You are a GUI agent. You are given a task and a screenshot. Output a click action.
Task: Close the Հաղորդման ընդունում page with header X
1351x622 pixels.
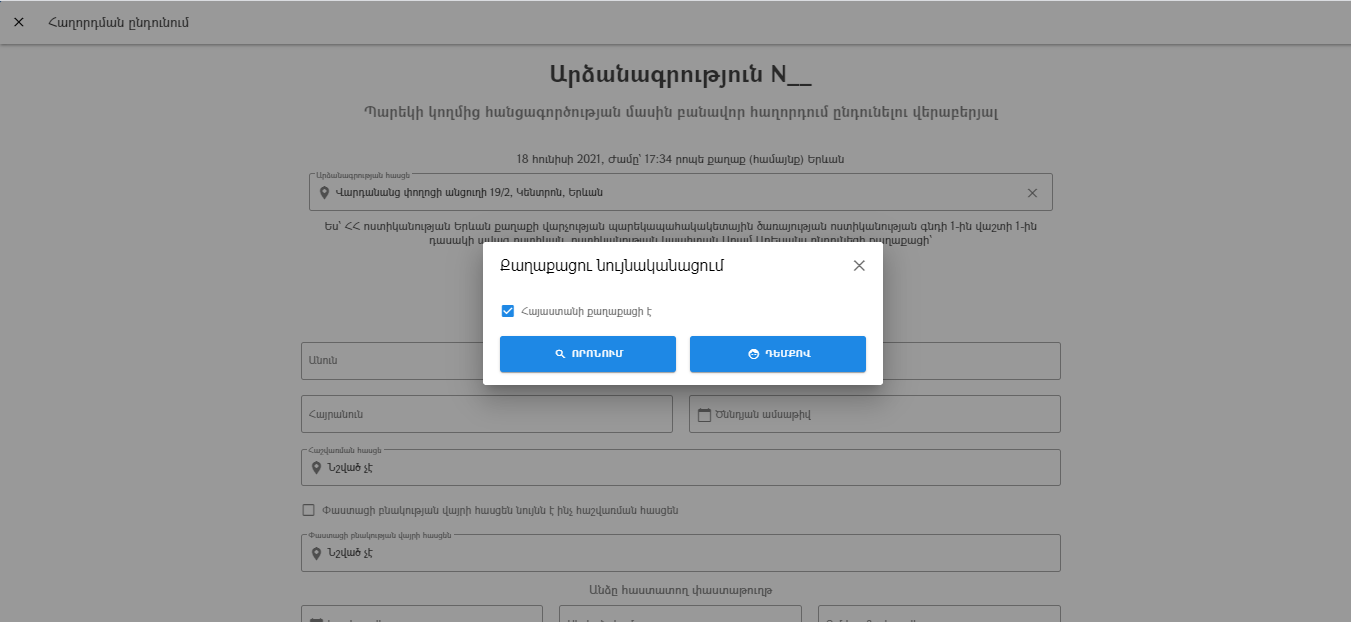[x=19, y=22]
